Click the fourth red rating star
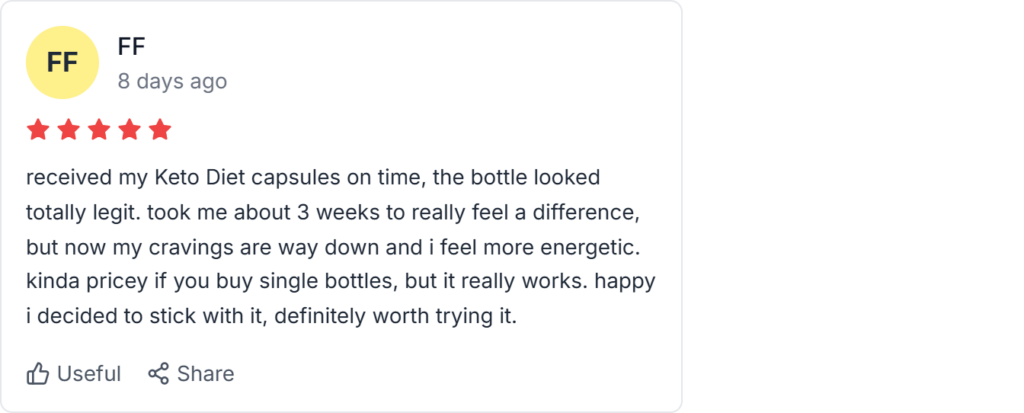Screen dimensions: 1024x413 pos(130,130)
